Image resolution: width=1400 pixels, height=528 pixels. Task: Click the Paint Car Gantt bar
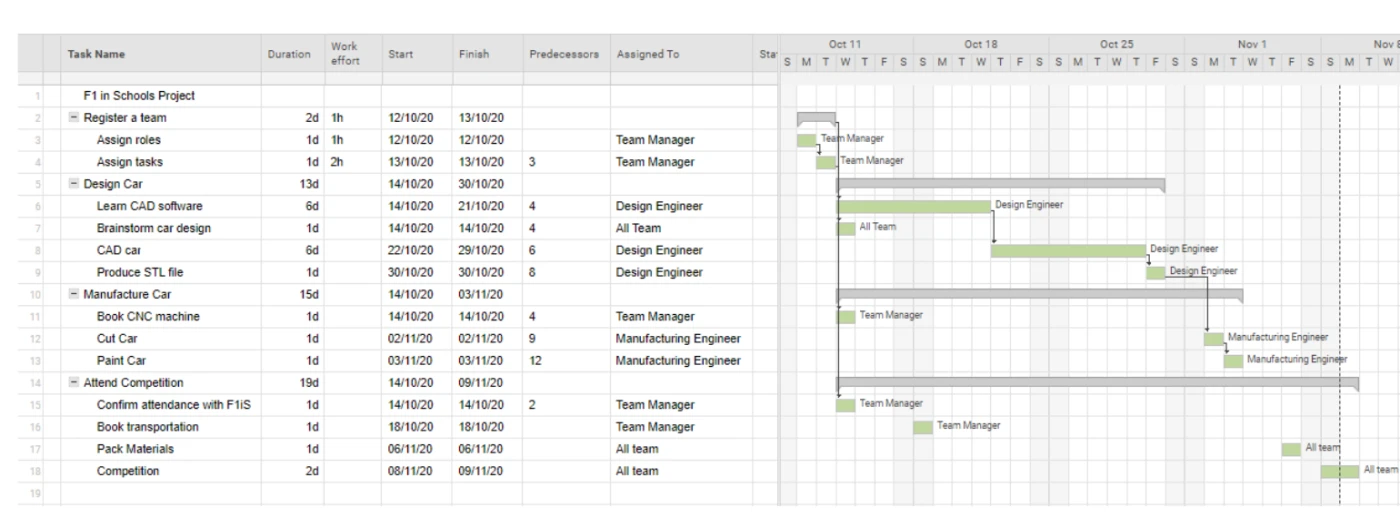click(x=1233, y=360)
